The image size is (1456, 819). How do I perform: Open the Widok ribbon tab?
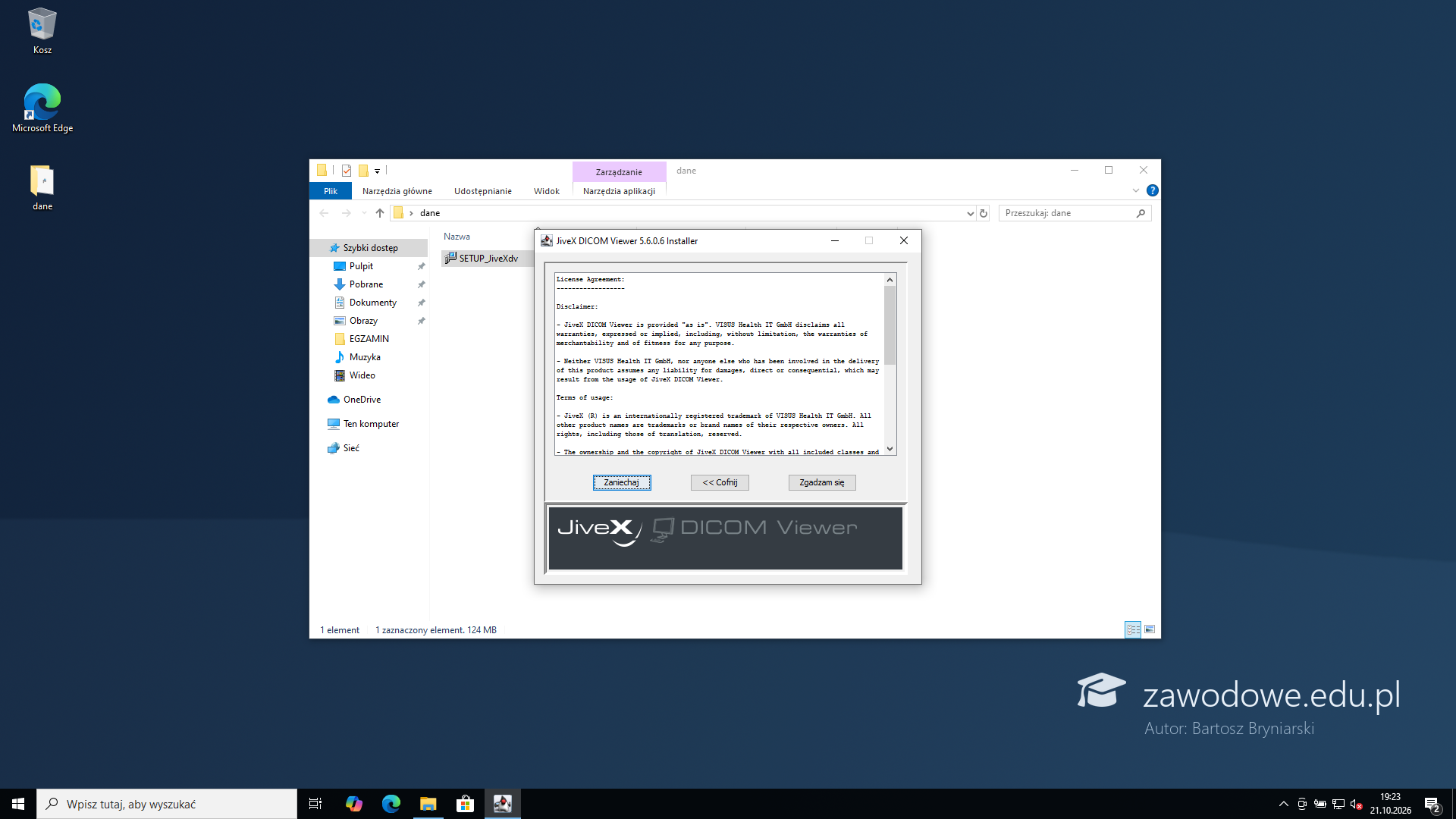click(x=546, y=191)
